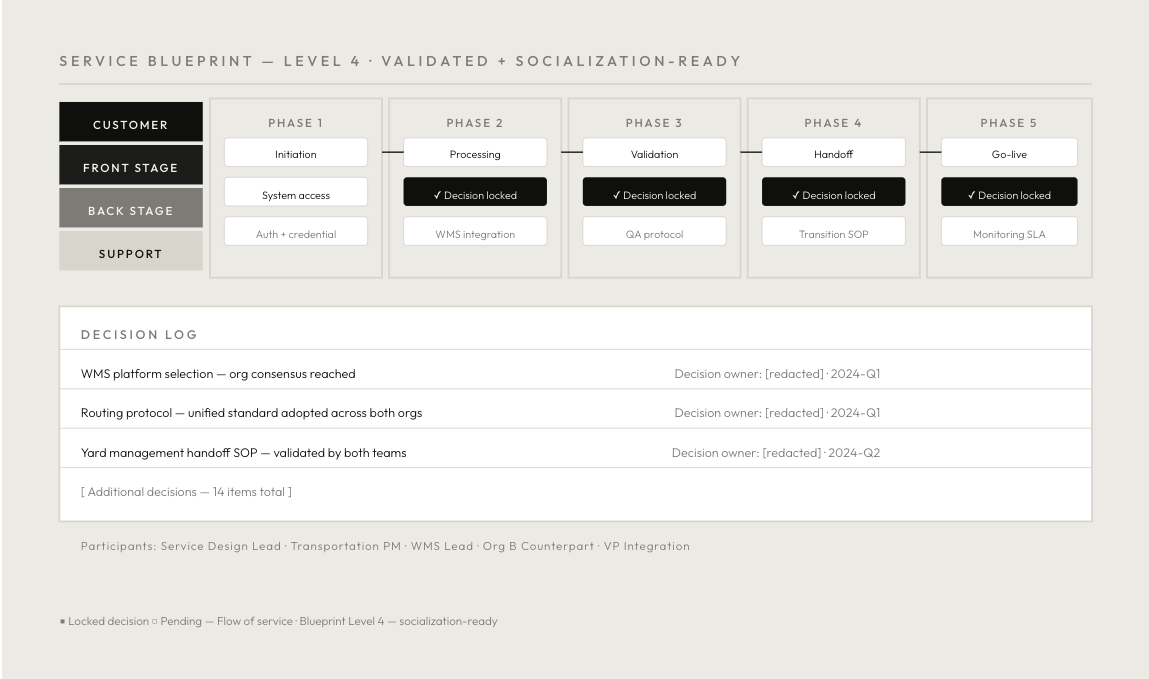Select the Routing protocol decision row
The width and height of the screenshot is (1149, 679).
coord(258,412)
